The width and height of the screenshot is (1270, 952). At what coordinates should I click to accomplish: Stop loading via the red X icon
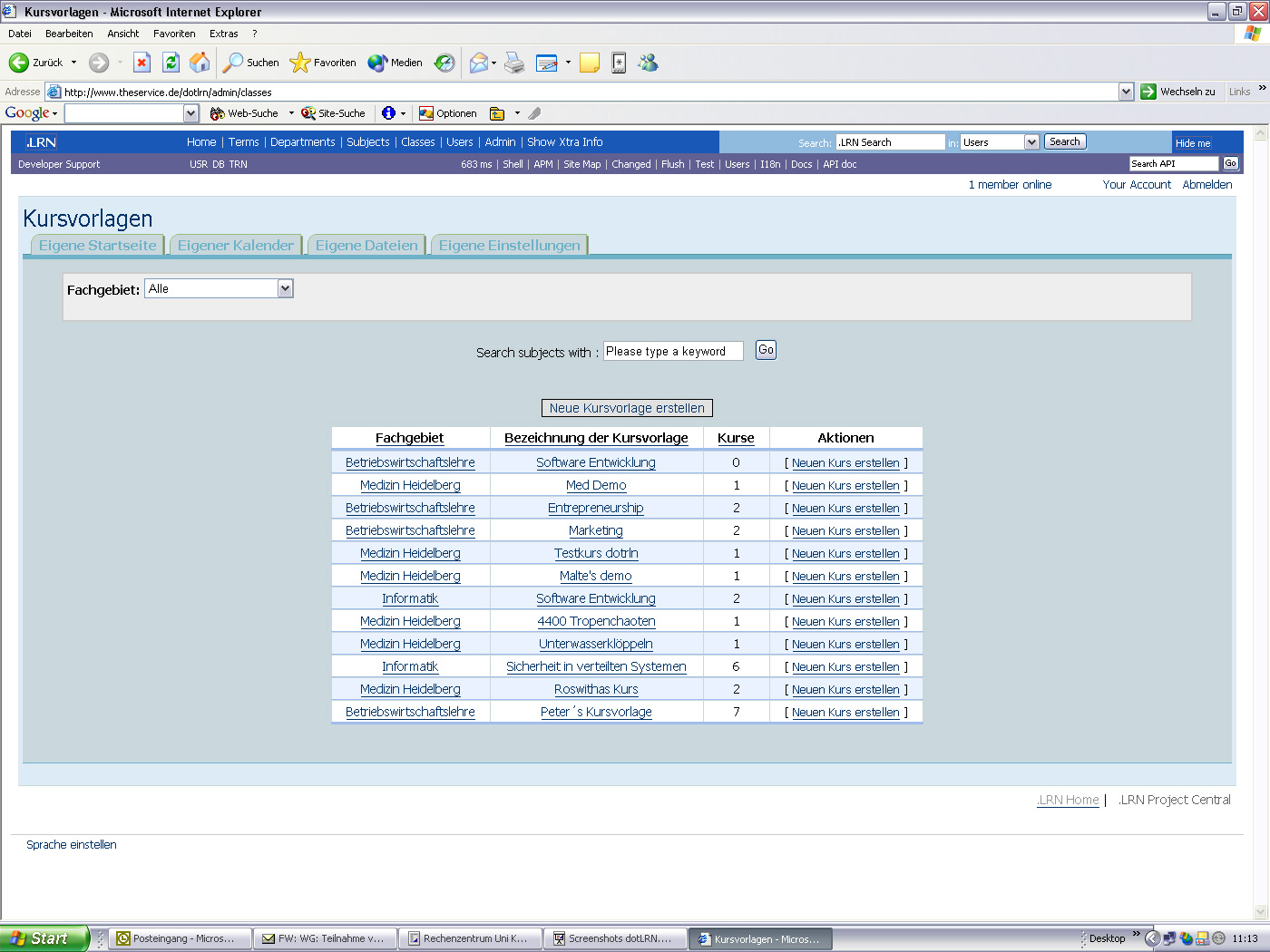[141, 63]
